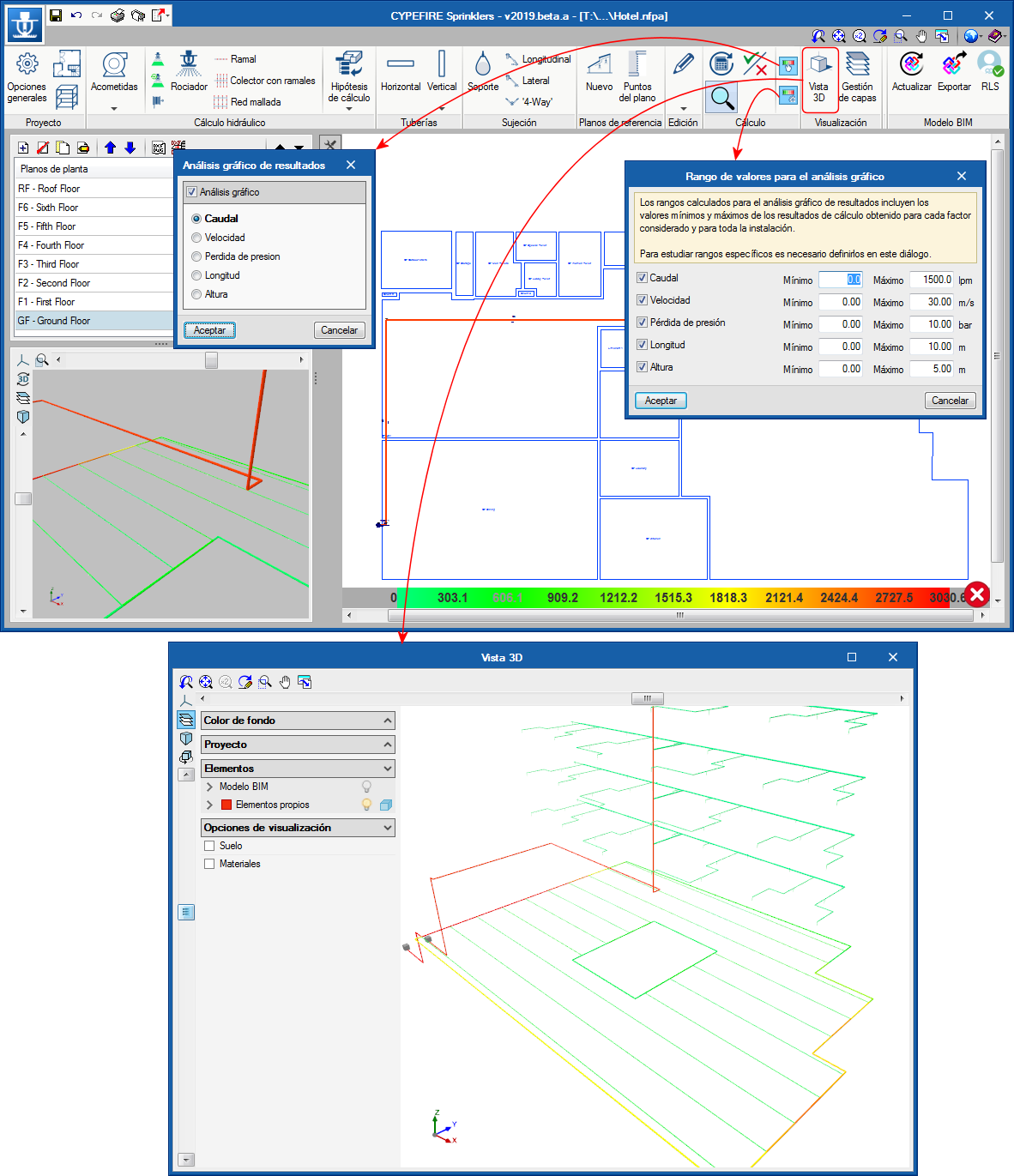Screen dimensions: 1014x1176
Task: Select the Velocidad radio button
Action: tap(196, 238)
